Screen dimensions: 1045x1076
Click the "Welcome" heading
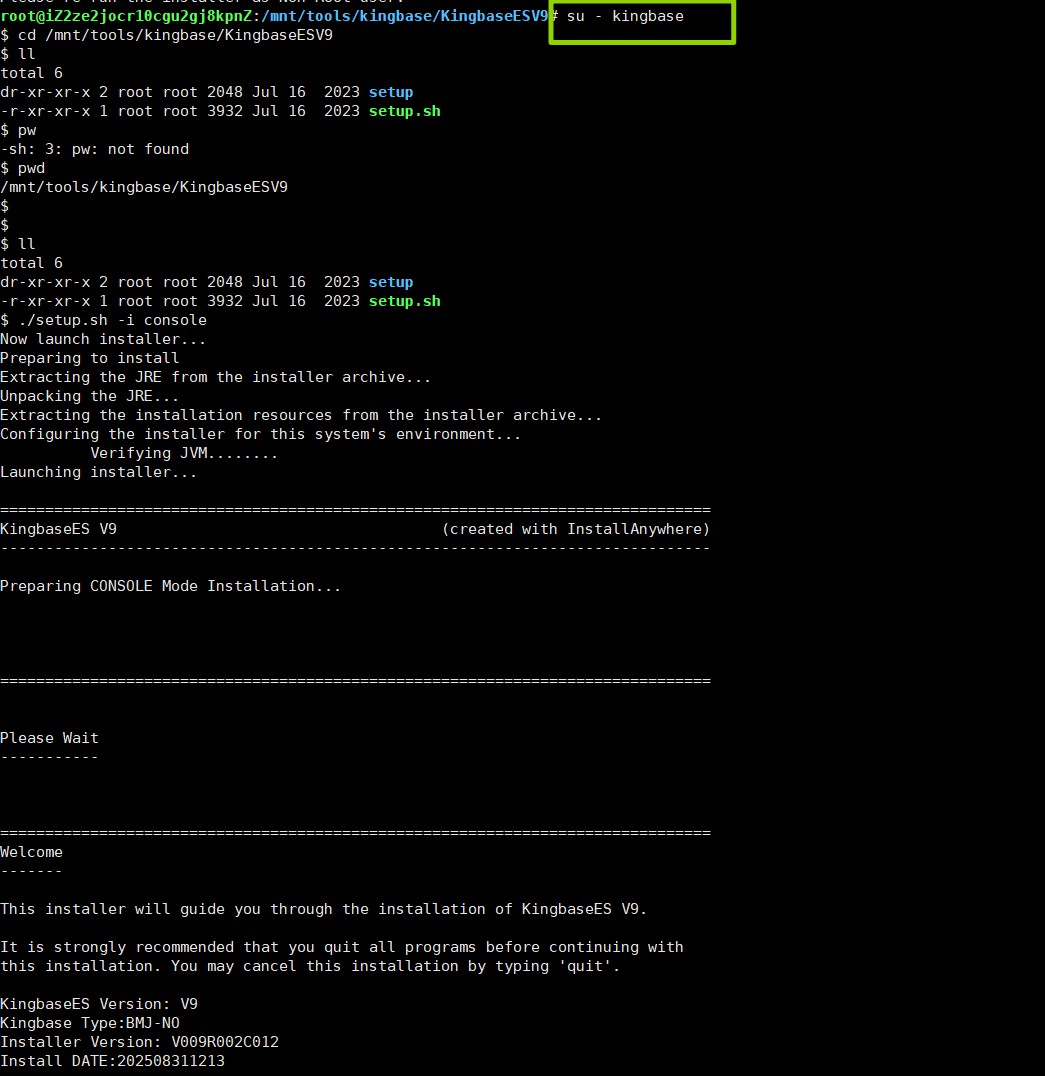(32, 852)
